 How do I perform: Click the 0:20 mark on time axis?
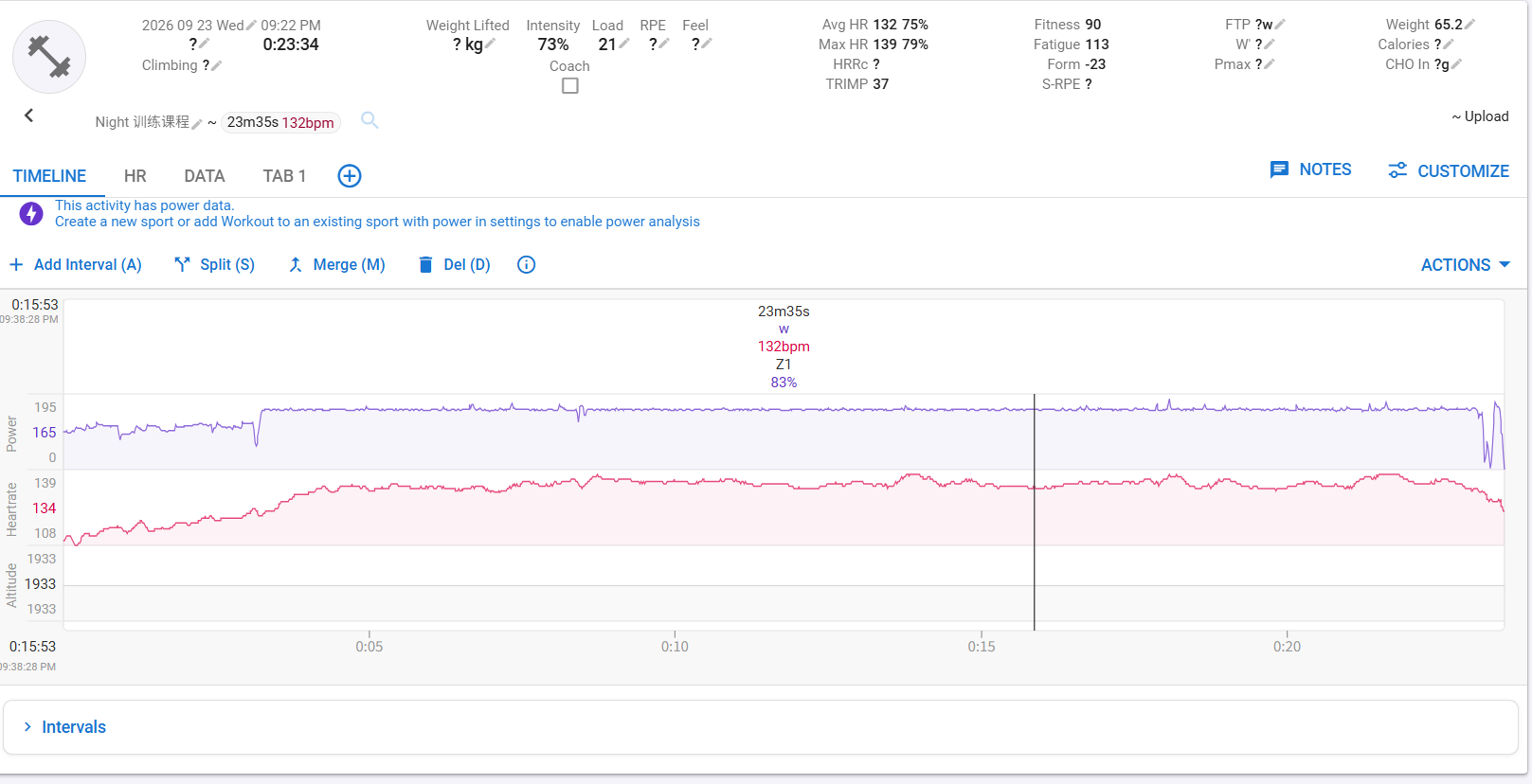point(1287,647)
